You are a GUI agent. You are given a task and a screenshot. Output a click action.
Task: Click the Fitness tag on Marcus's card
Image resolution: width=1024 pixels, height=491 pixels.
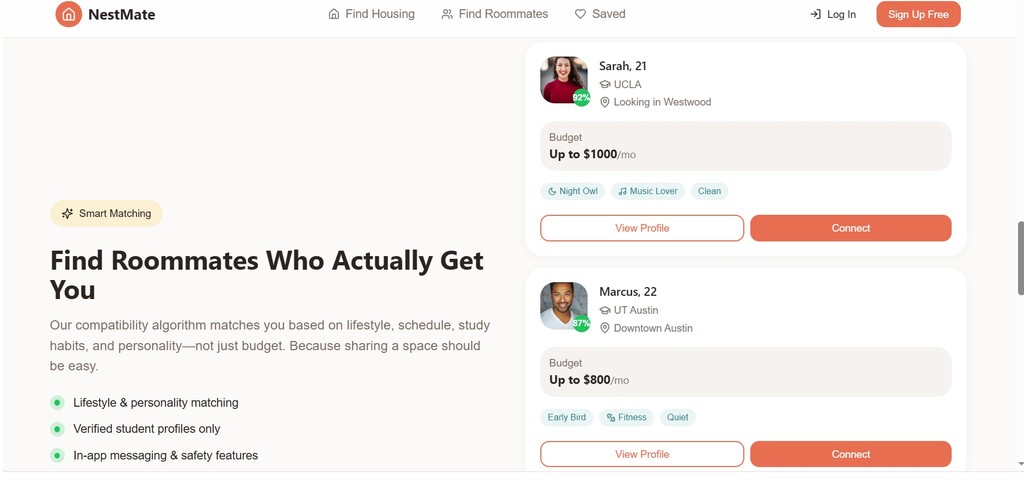pos(626,417)
